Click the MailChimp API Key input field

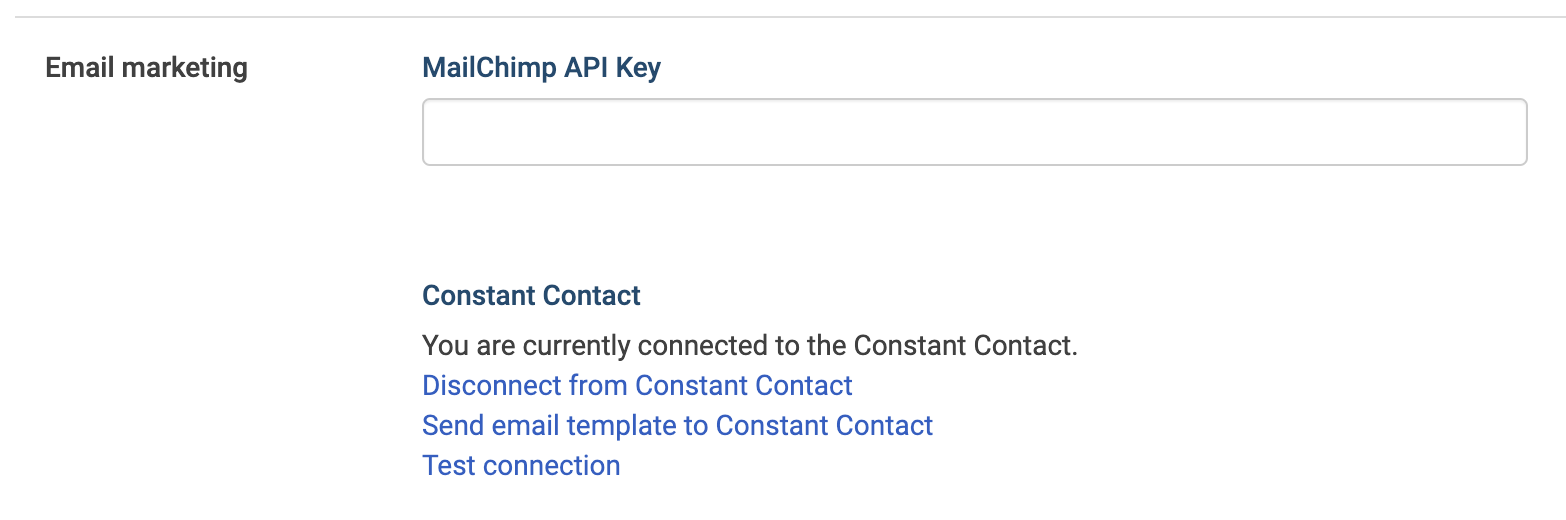[x=975, y=132]
